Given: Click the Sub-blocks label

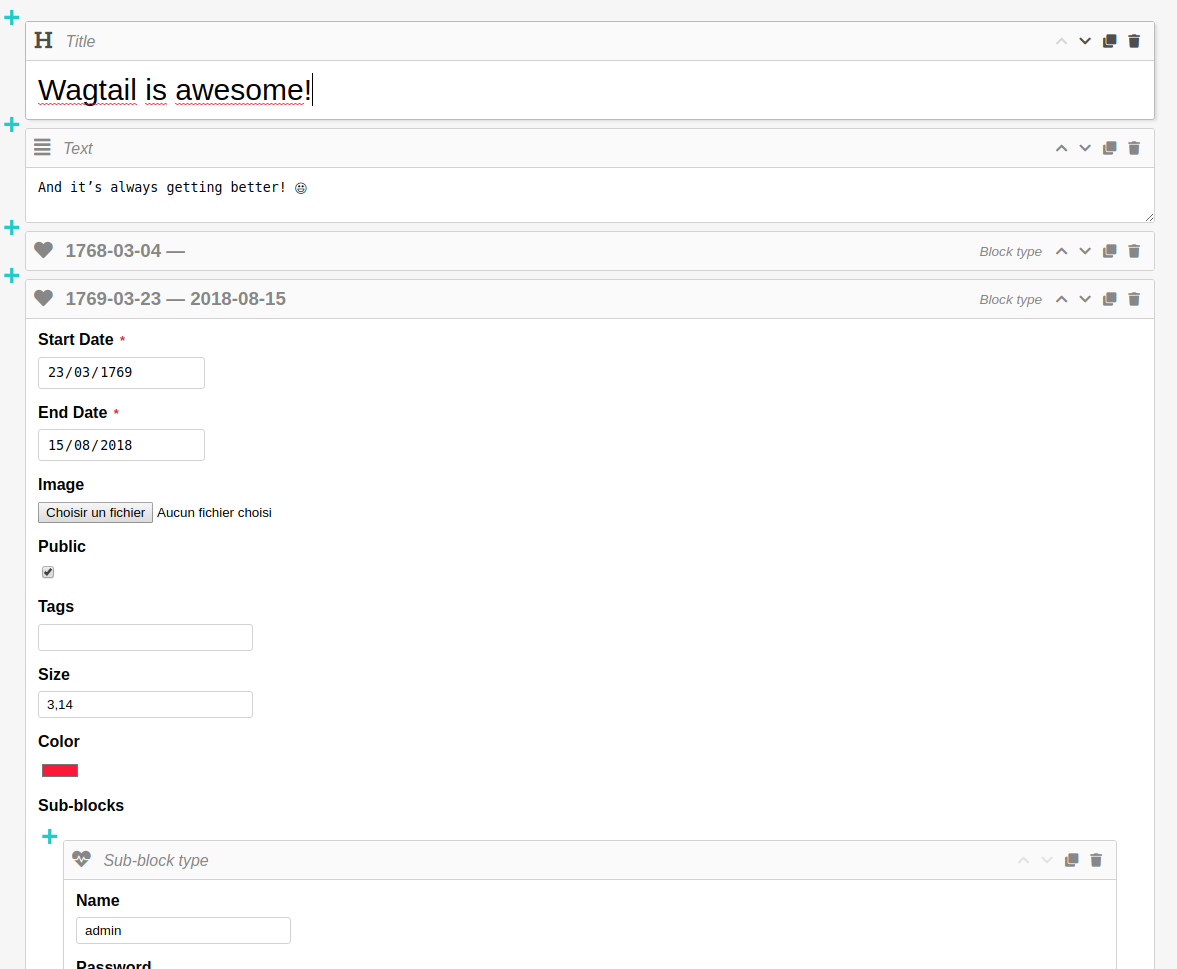Looking at the screenshot, I should pyautogui.click(x=81, y=805).
